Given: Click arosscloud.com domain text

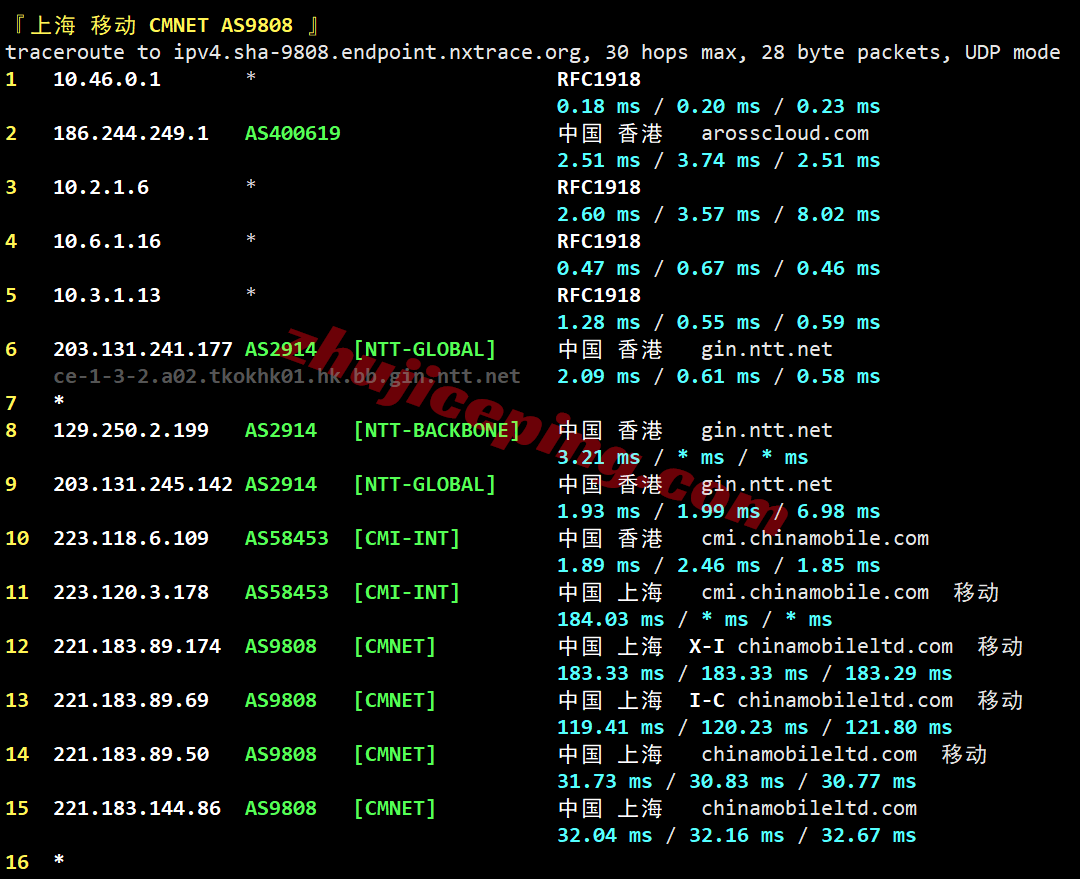Looking at the screenshot, I should (x=785, y=133).
